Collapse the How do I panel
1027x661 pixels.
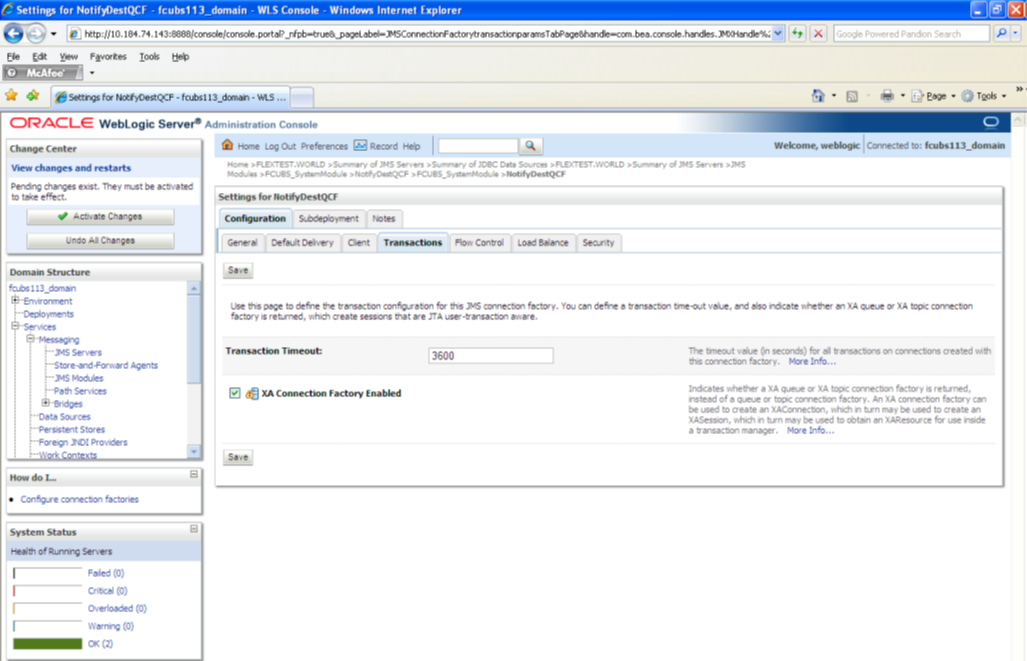194,474
